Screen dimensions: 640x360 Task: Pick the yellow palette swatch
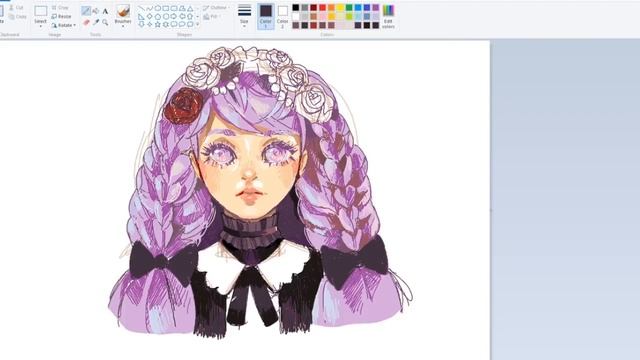[x=340, y=7]
